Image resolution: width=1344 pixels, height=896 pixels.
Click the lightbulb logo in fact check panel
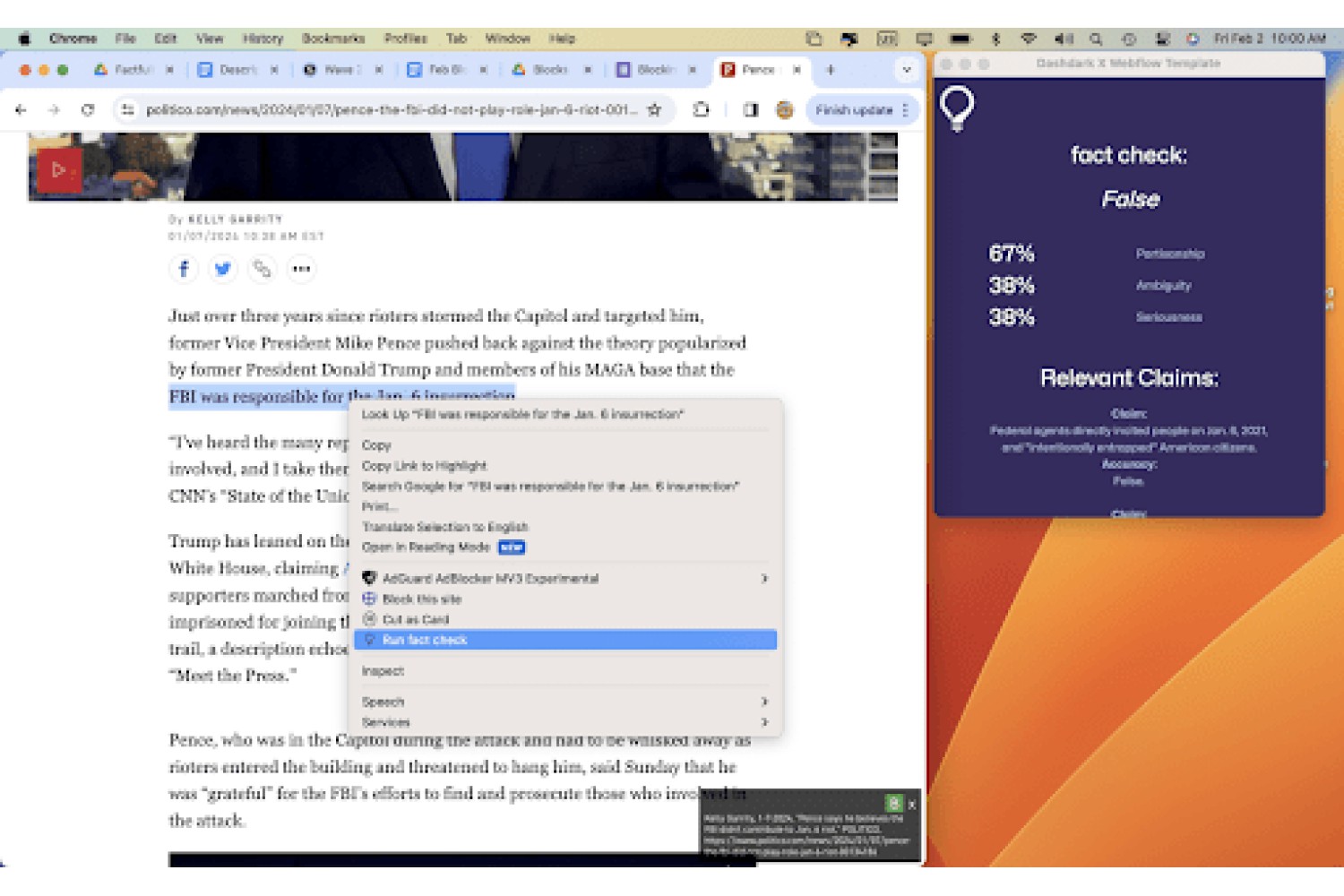pyautogui.click(x=956, y=108)
